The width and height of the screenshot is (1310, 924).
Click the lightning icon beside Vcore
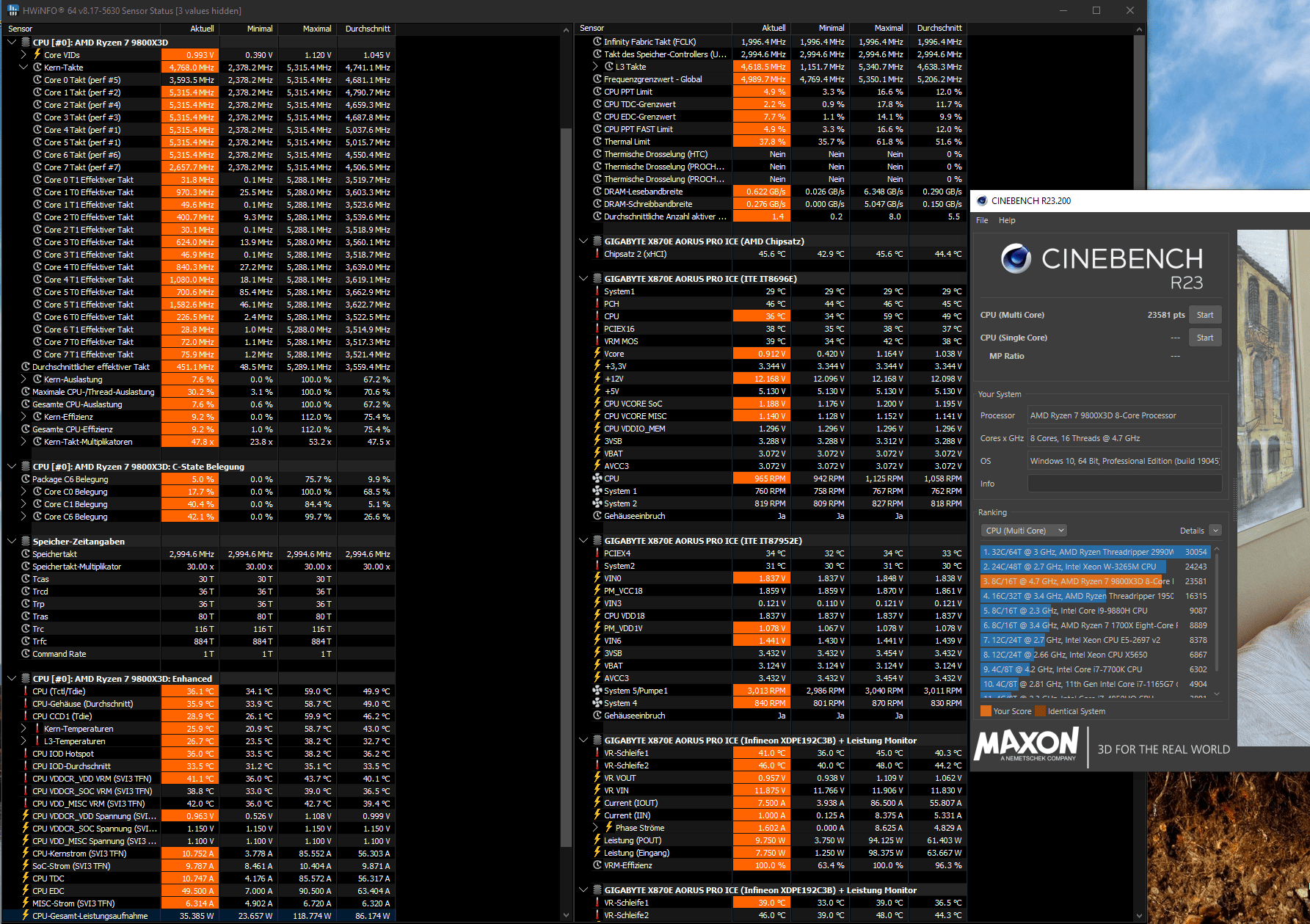(597, 353)
